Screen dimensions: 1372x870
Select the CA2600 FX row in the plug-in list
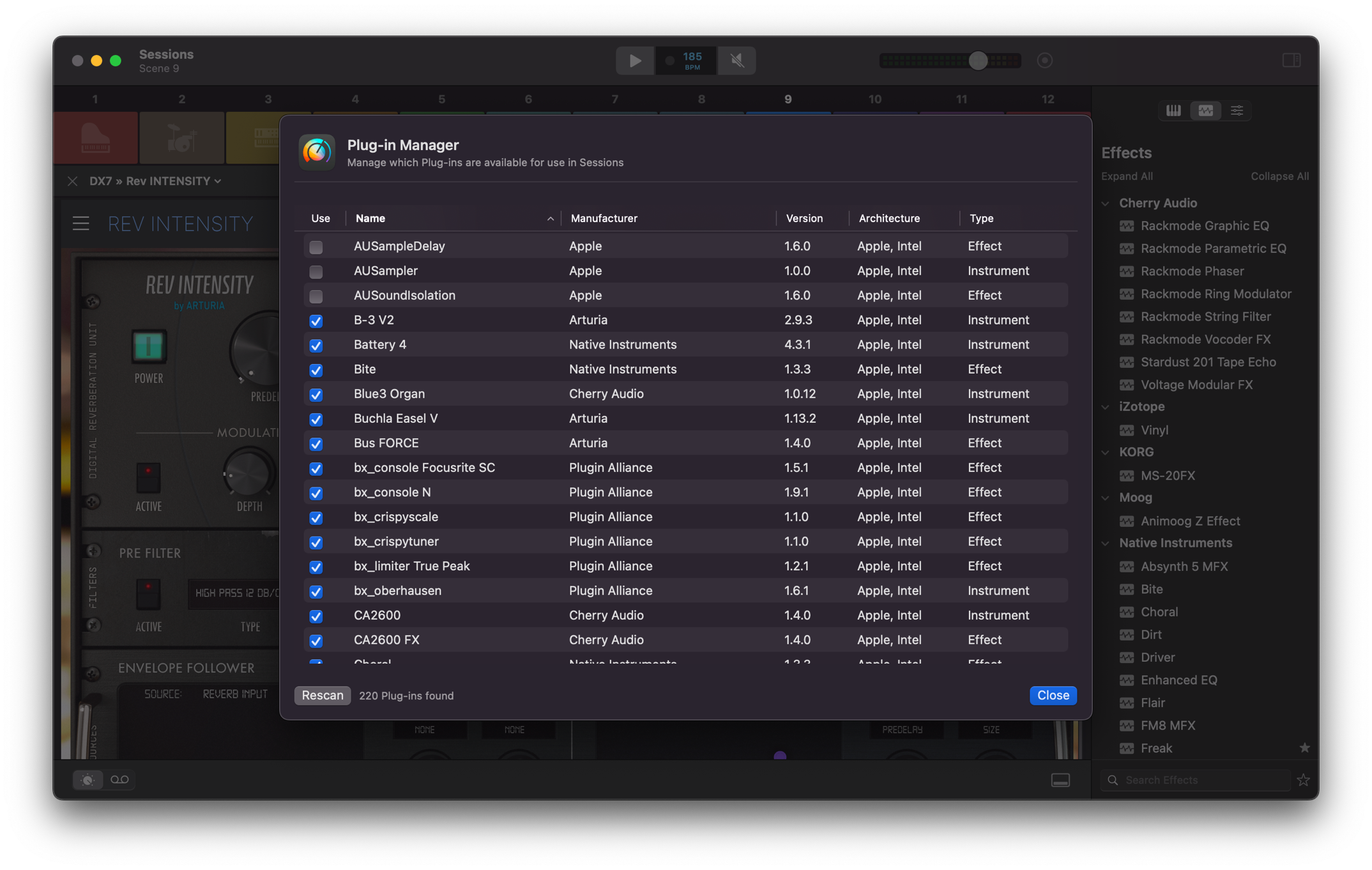point(685,640)
